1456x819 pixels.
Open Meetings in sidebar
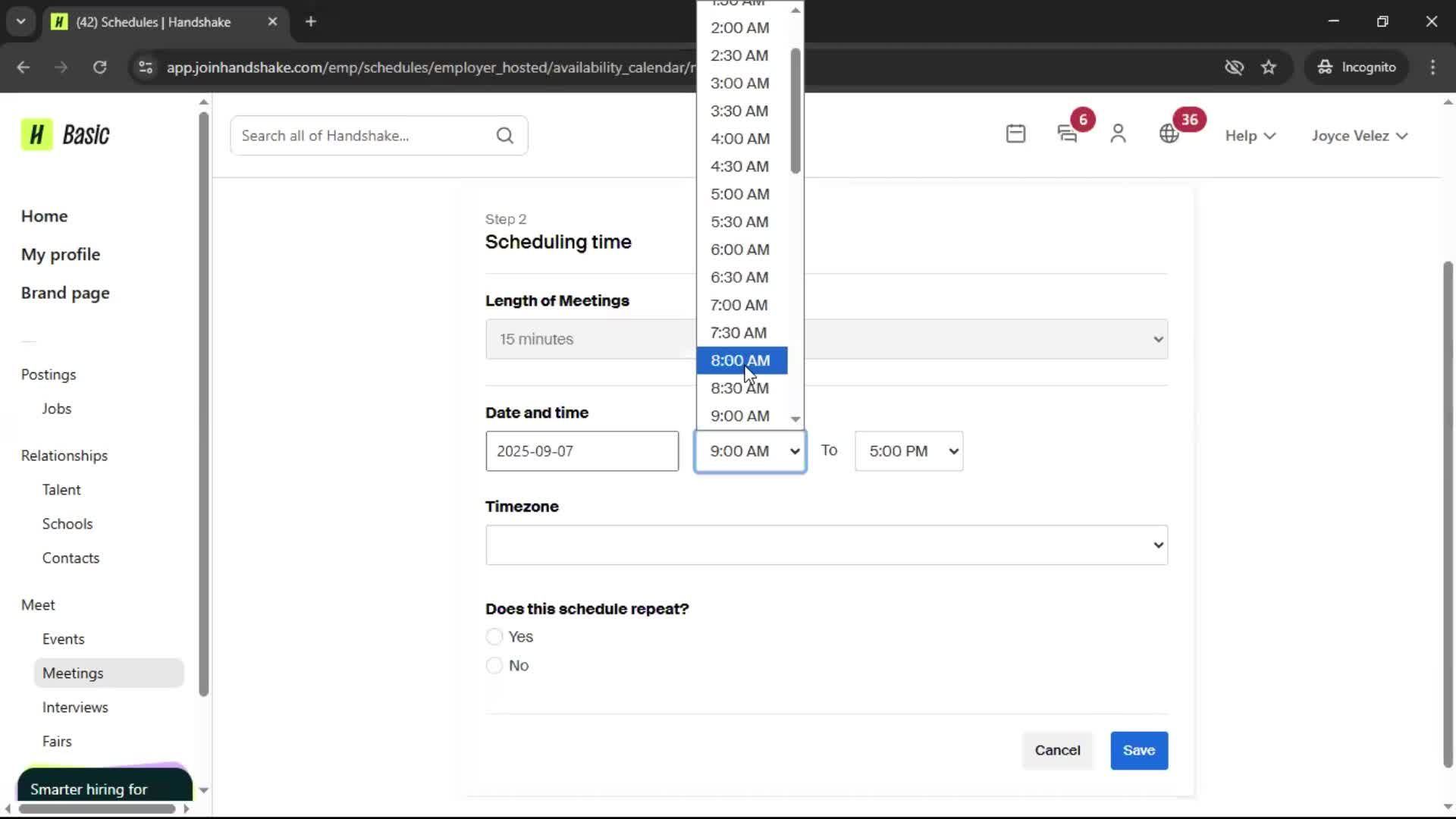point(108,673)
